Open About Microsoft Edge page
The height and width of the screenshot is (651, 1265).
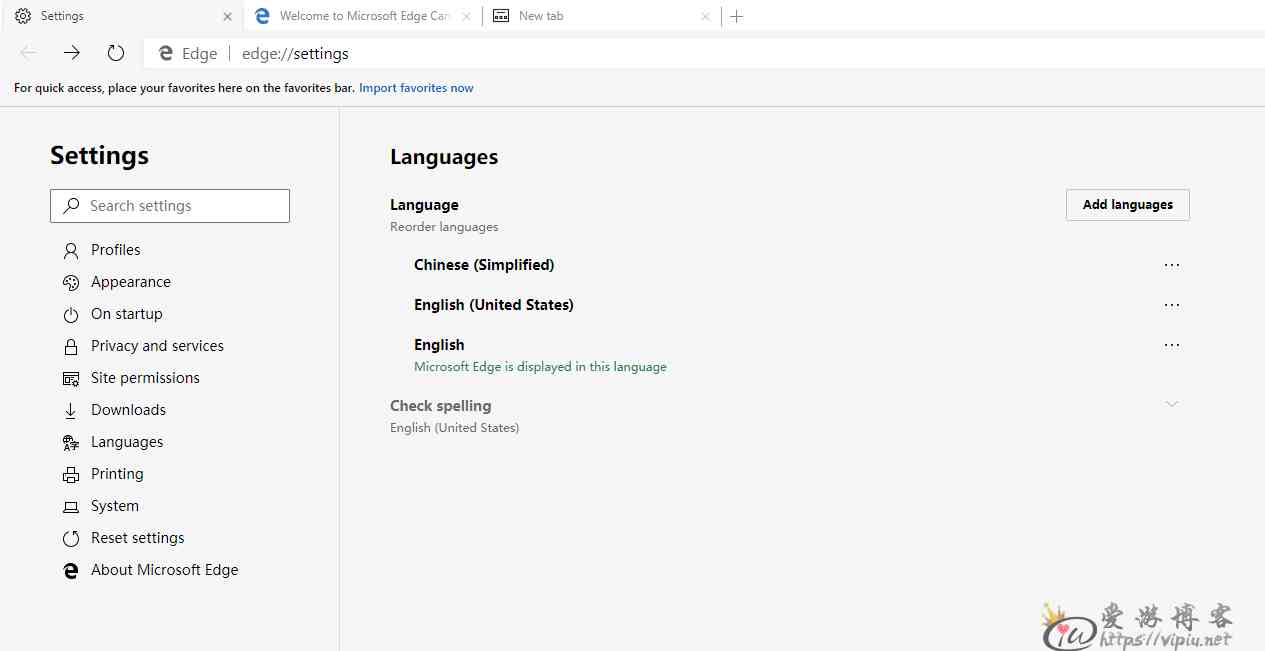[x=165, y=570]
